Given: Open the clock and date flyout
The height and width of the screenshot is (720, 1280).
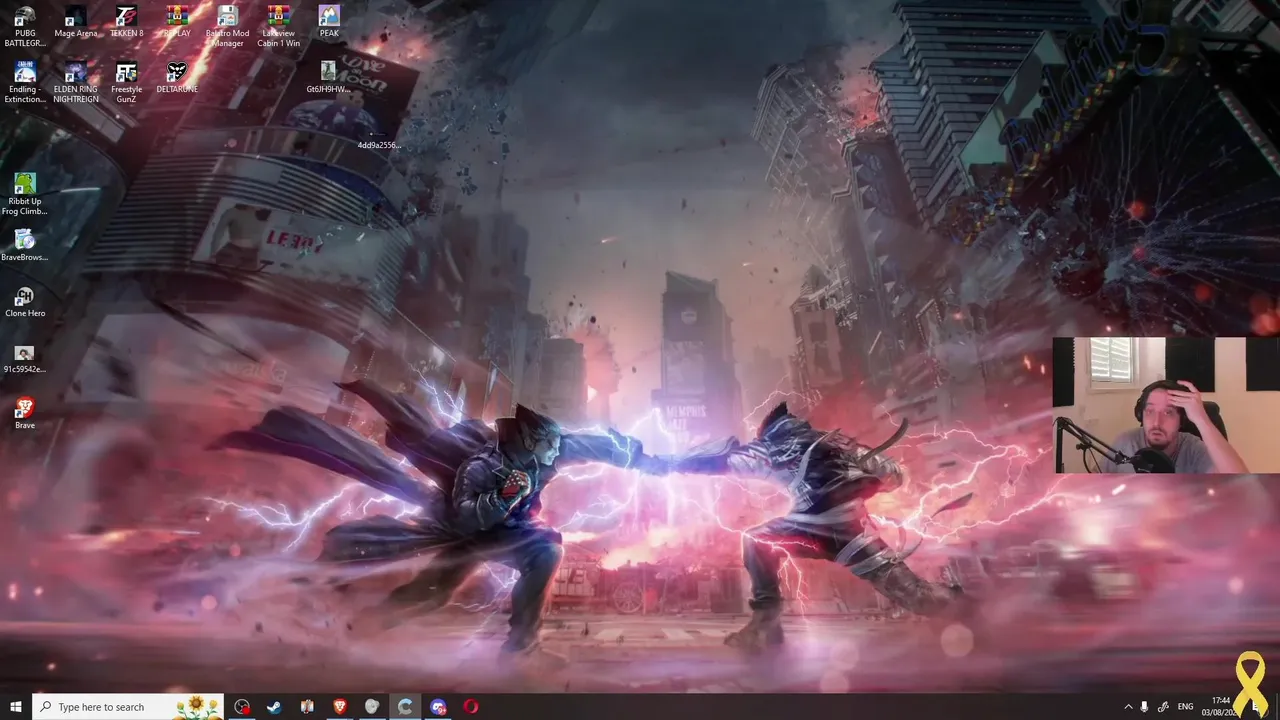Looking at the screenshot, I should 1221,707.
